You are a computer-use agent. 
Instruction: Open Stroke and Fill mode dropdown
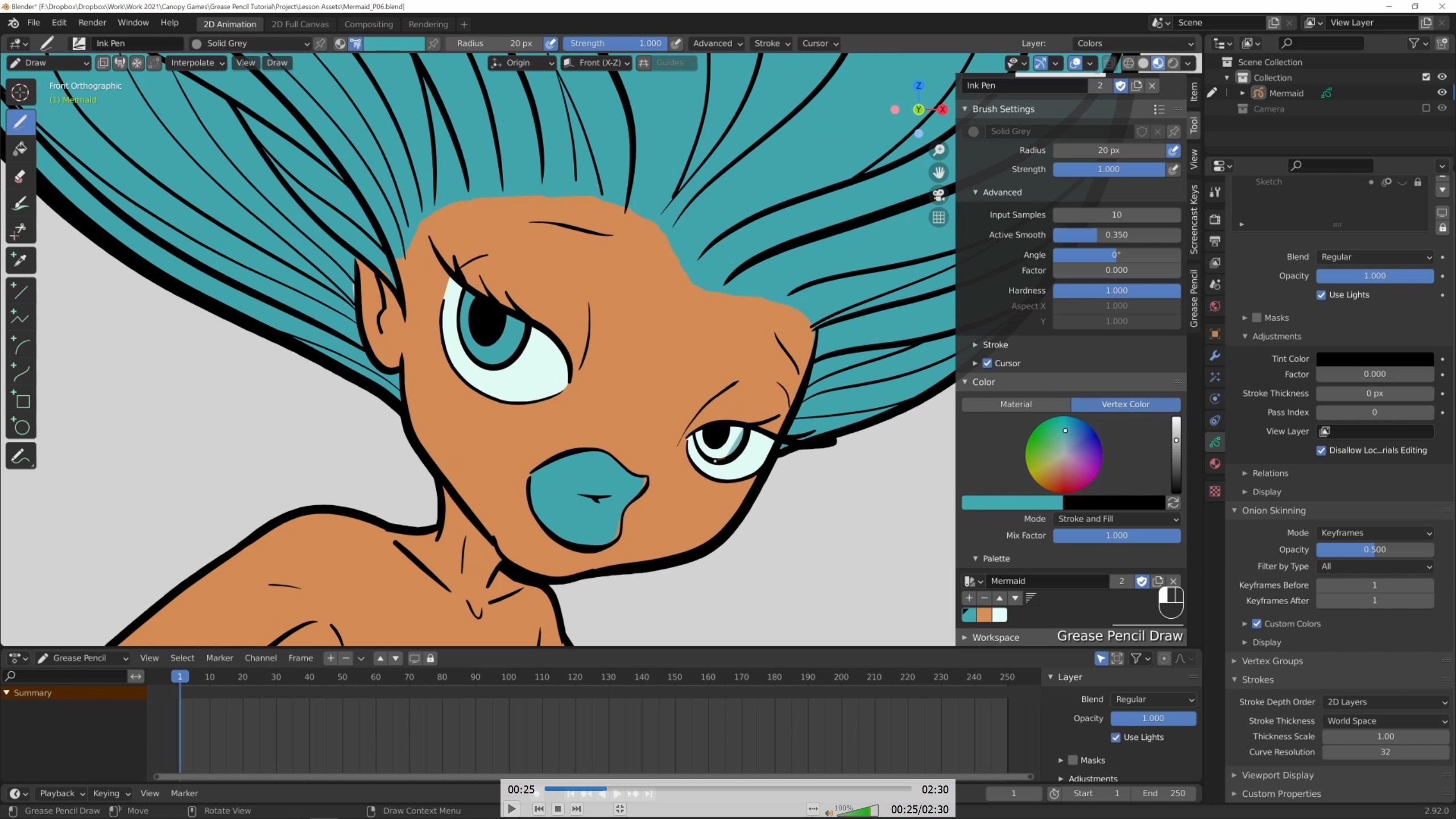[x=1116, y=519]
